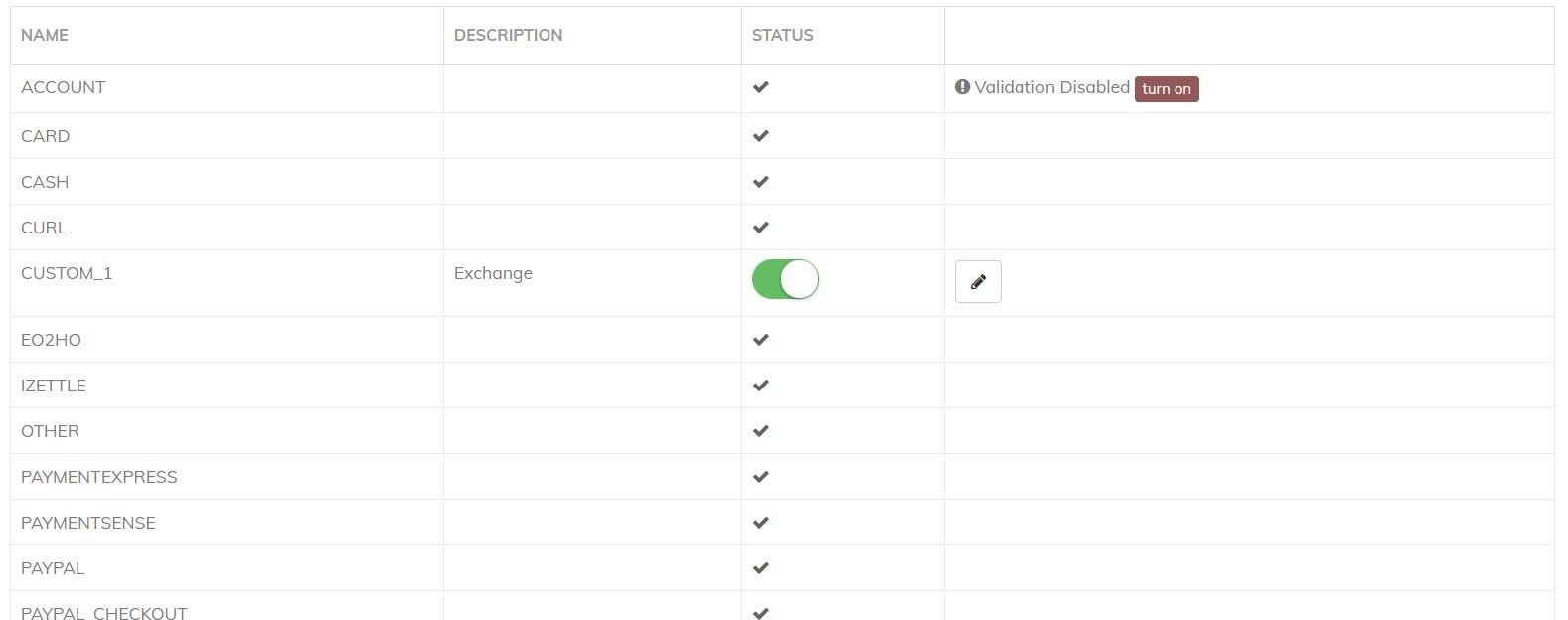The width and height of the screenshot is (1568, 620).
Task: Click the Validation Disabled warning icon
Action: point(962,87)
